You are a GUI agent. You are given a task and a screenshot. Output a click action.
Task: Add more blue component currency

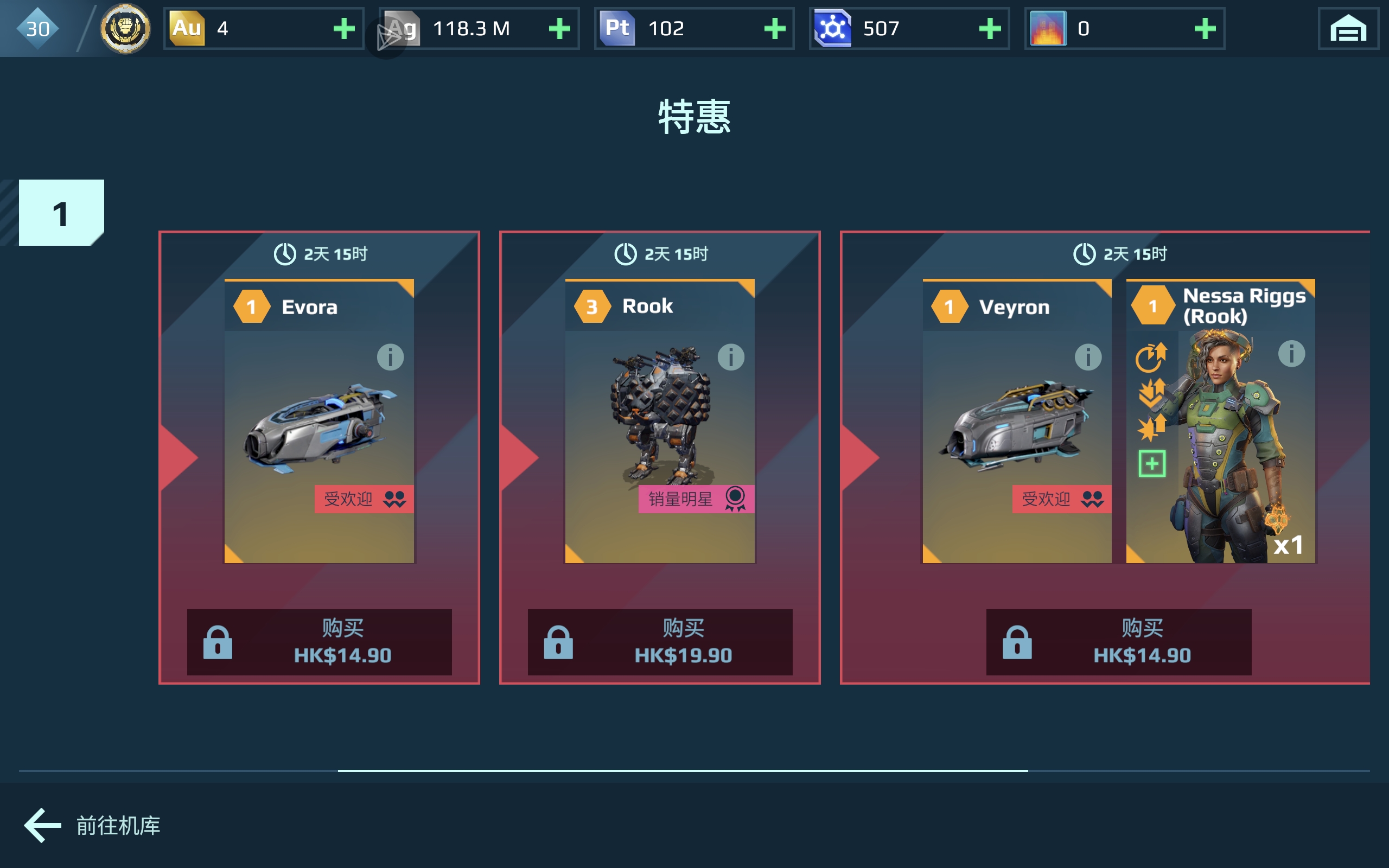coord(990,29)
